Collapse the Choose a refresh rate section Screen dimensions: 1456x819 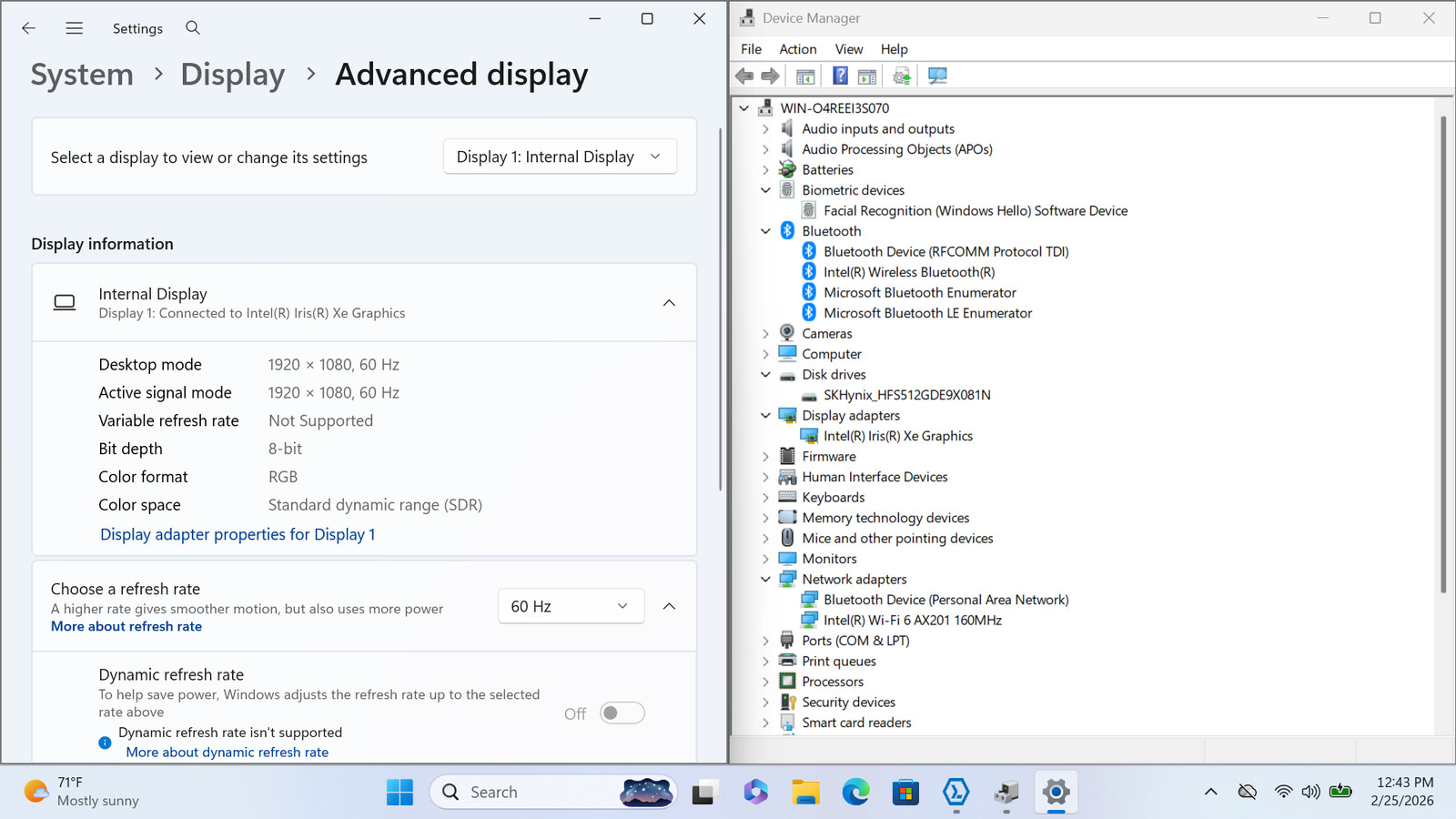669,606
